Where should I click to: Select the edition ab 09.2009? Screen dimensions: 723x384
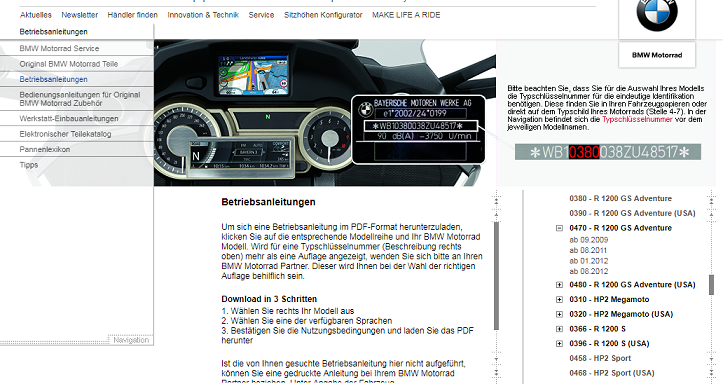pos(588,240)
